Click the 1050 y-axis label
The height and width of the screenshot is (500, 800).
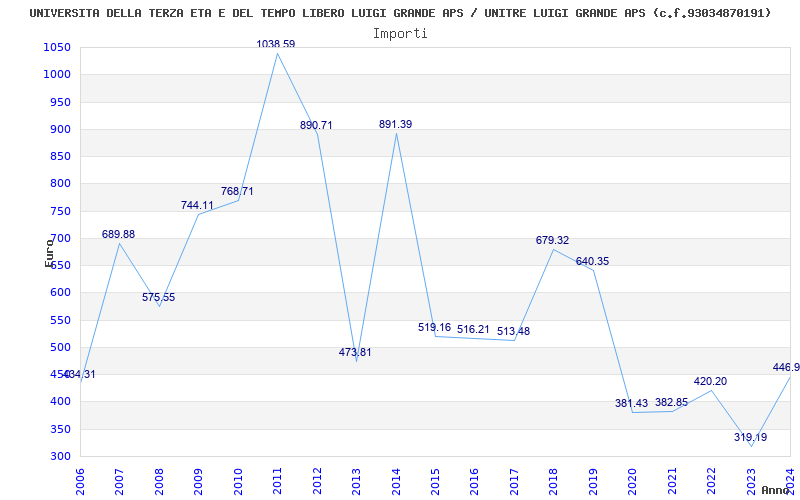tap(60, 47)
